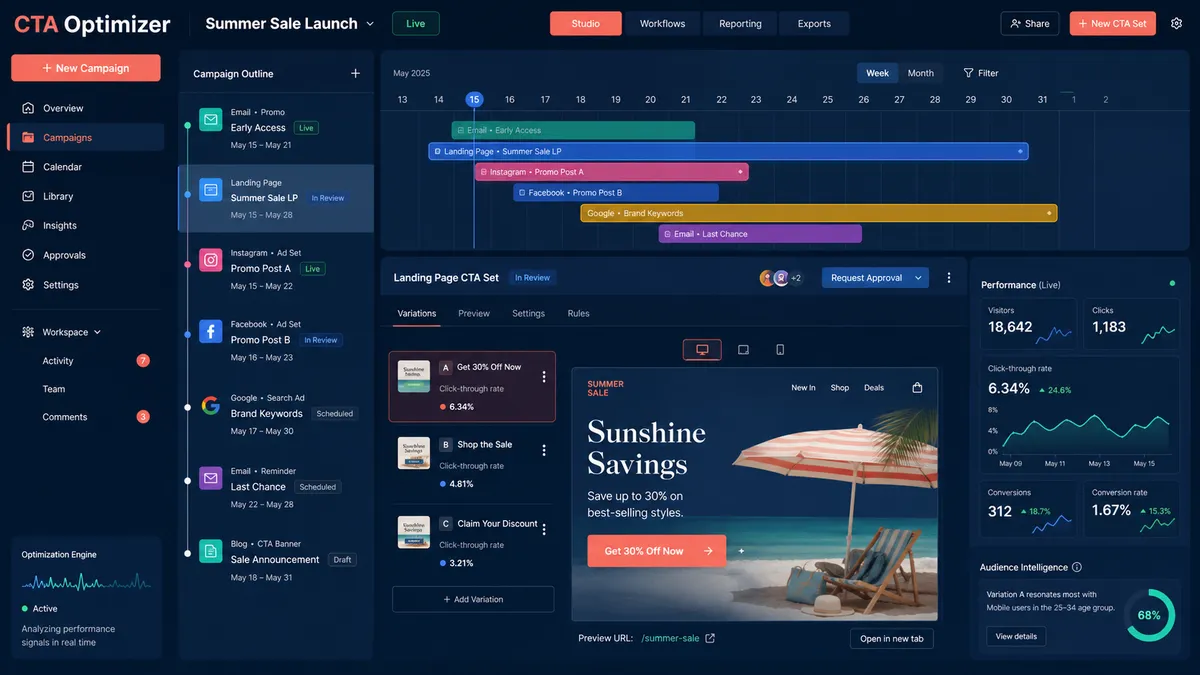This screenshot has height=675, width=1200.
Task: Switch preview to tablet device
Action: click(743, 350)
